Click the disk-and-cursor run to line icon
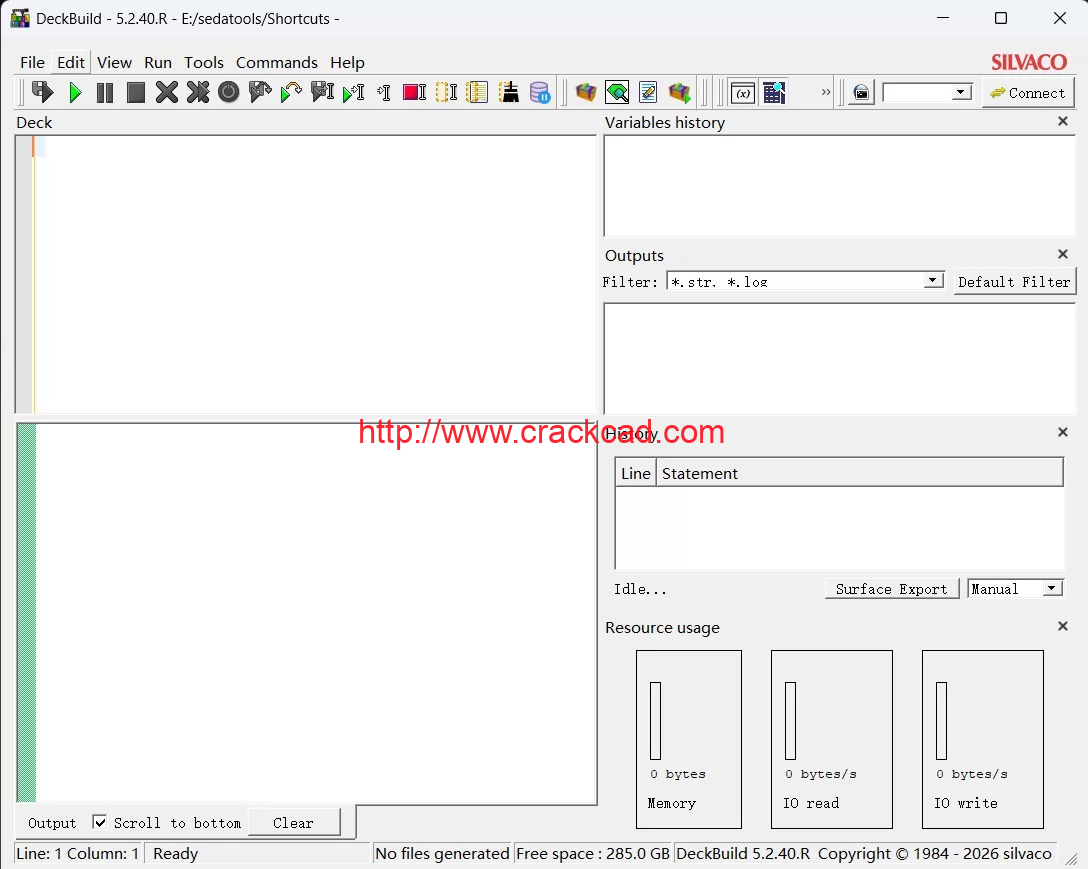This screenshot has height=869, width=1088. pos(322,92)
